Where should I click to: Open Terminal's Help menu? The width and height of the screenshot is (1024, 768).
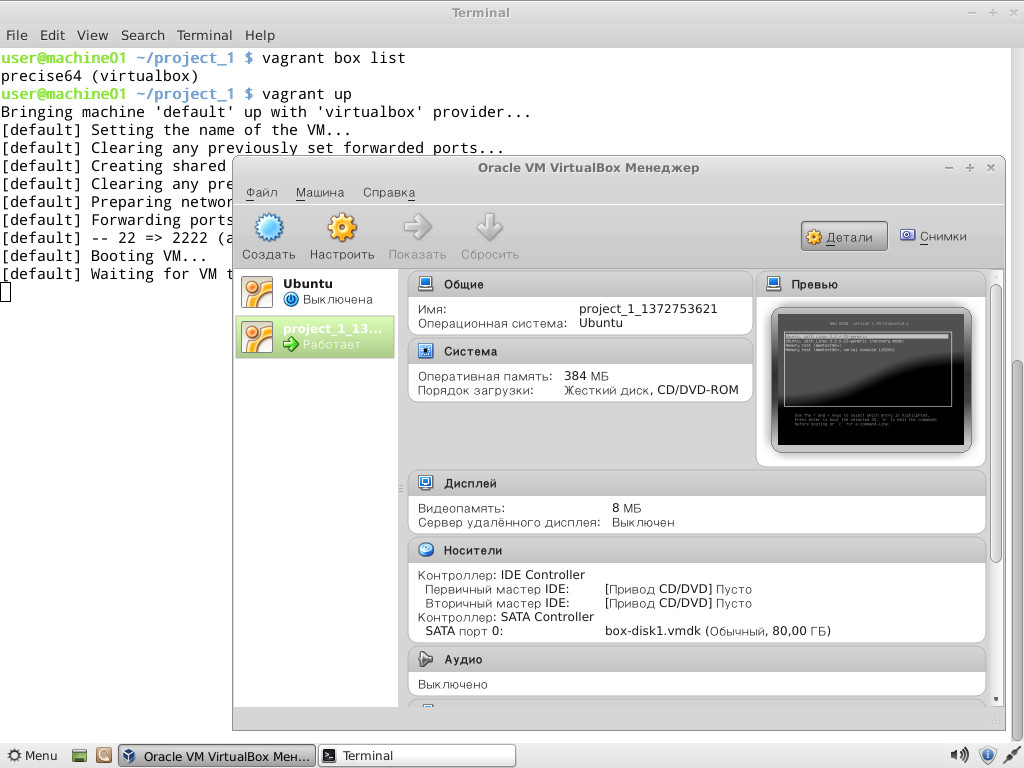260,35
